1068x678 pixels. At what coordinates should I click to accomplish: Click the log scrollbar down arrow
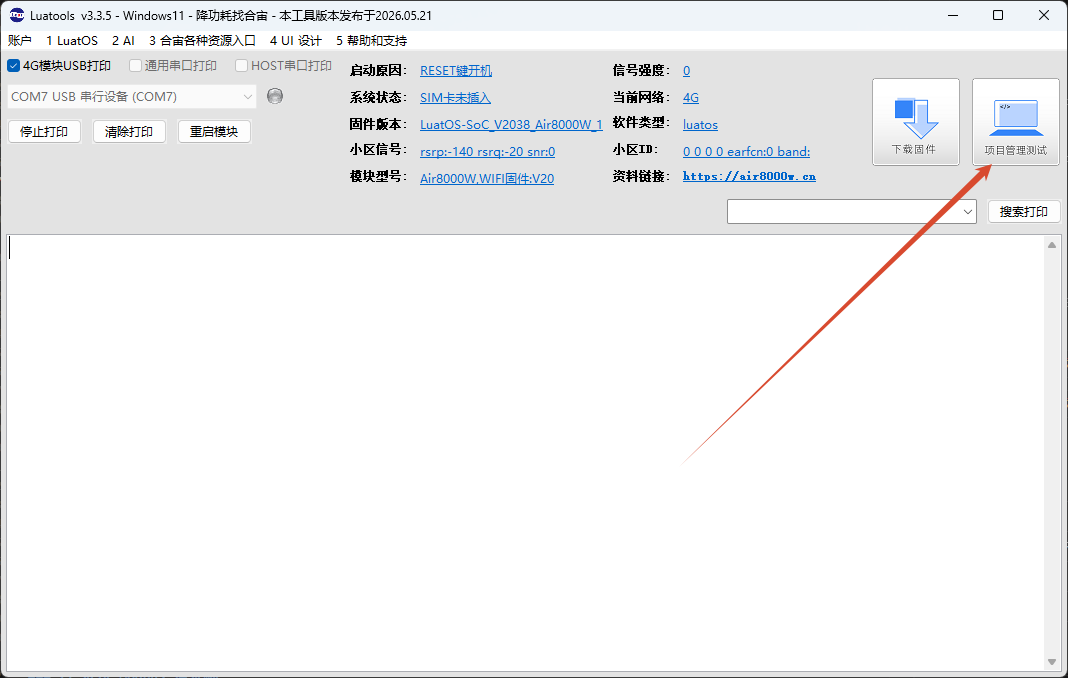[1052, 662]
